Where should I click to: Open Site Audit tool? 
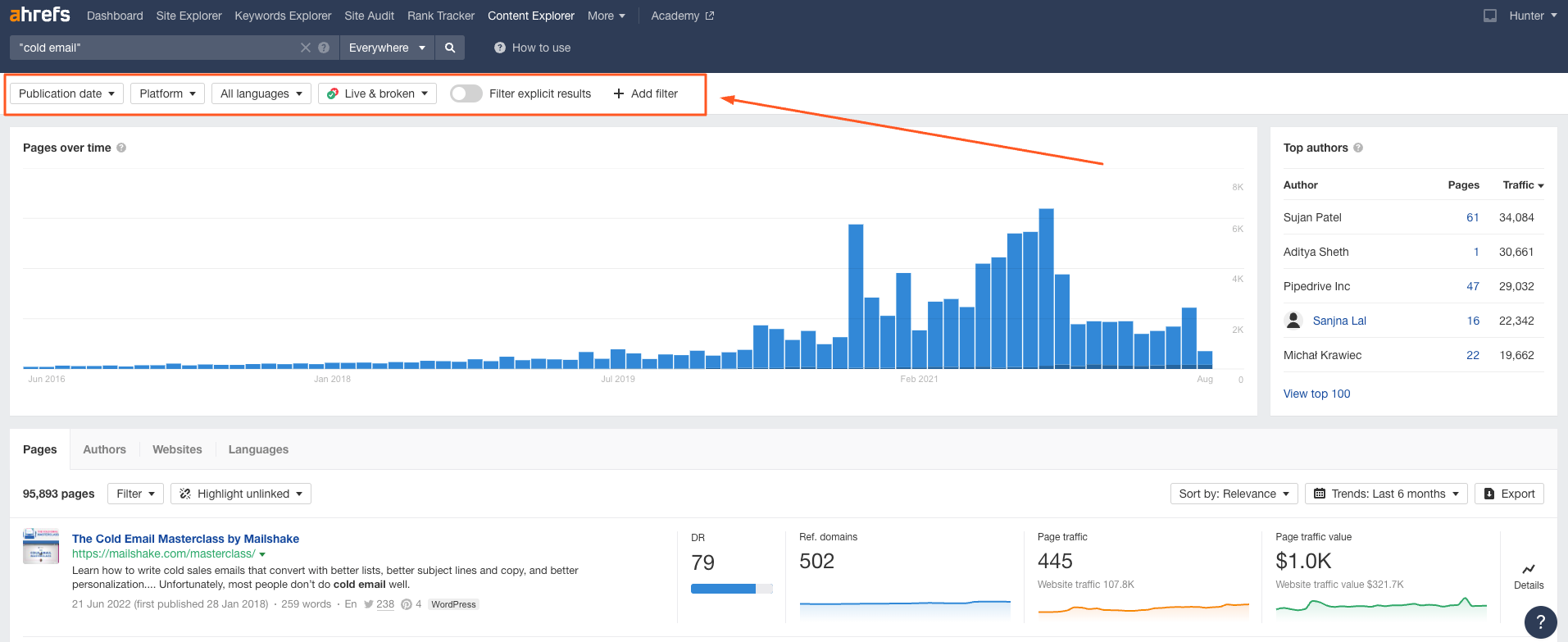coord(369,16)
